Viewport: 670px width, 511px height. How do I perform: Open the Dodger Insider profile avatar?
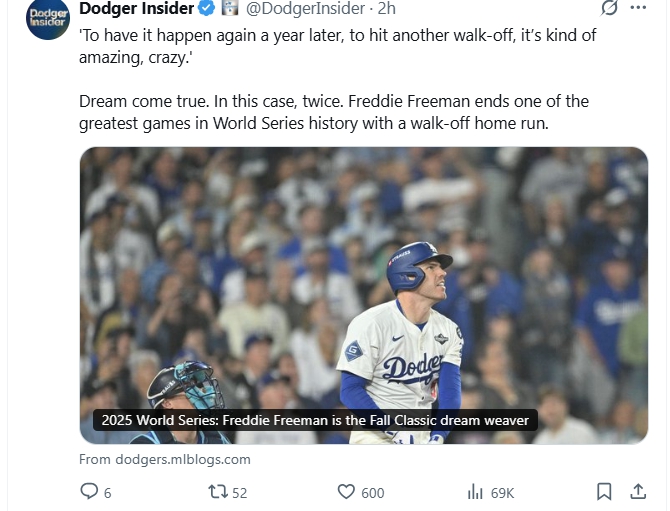(x=47, y=18)
